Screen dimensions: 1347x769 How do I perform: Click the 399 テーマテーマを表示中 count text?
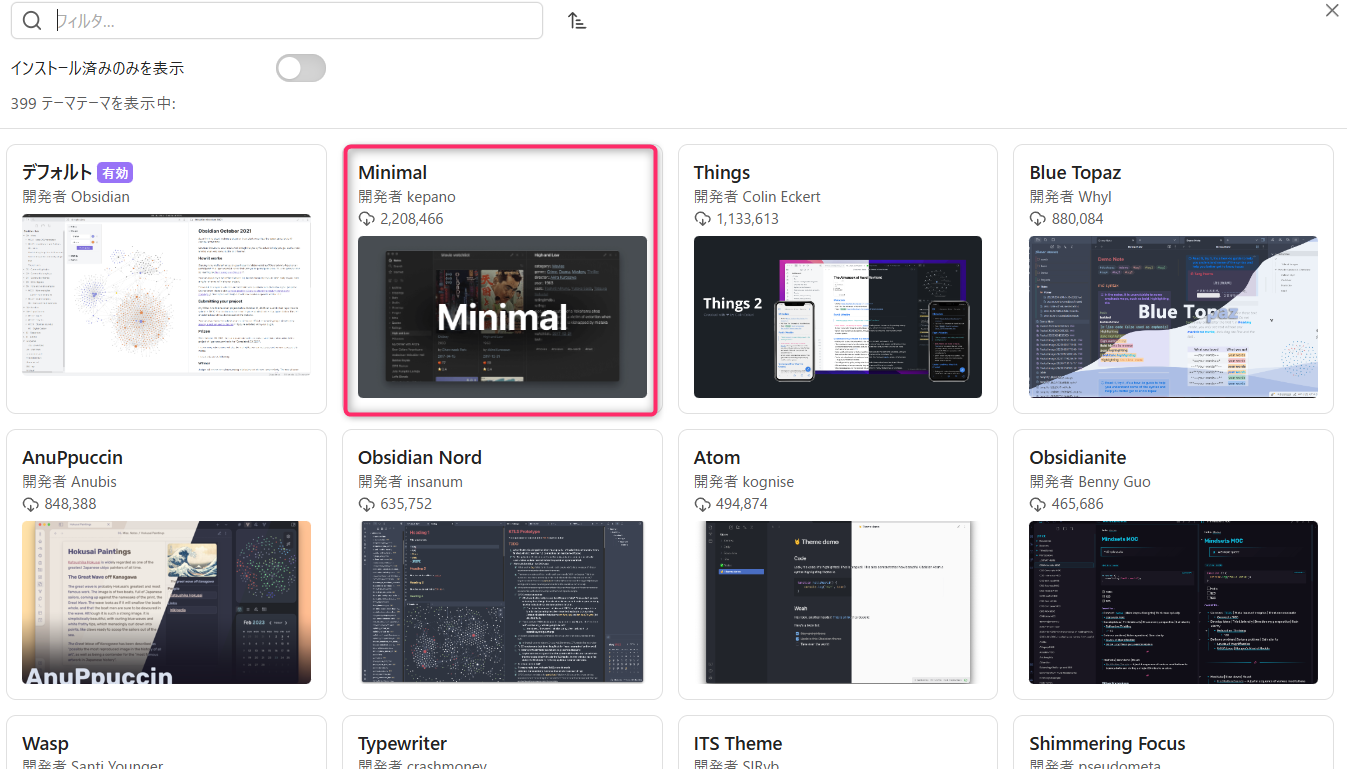click(x=93, y=103)
